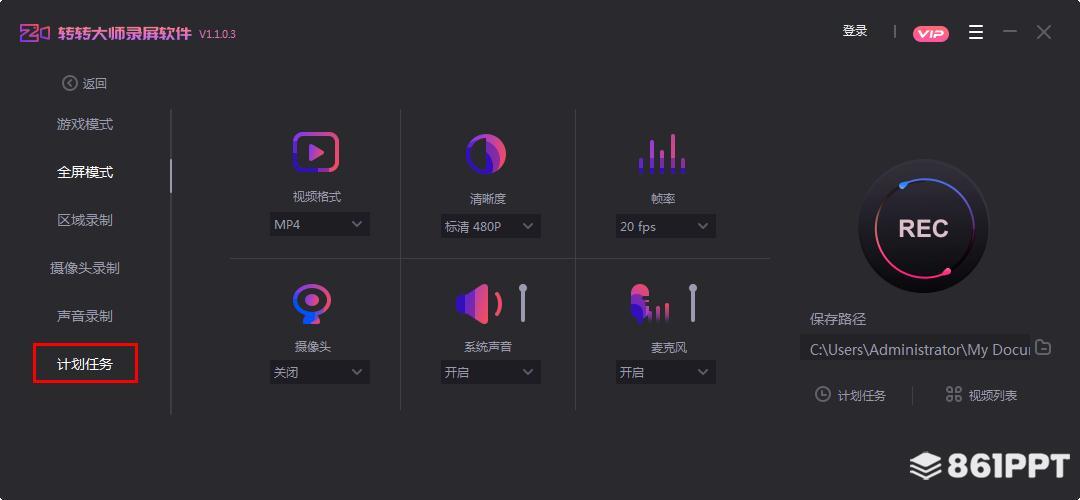Expand the MP4 video format dropdown
The width and height of the screenshot is (1080, 500).
pos(319,225)
